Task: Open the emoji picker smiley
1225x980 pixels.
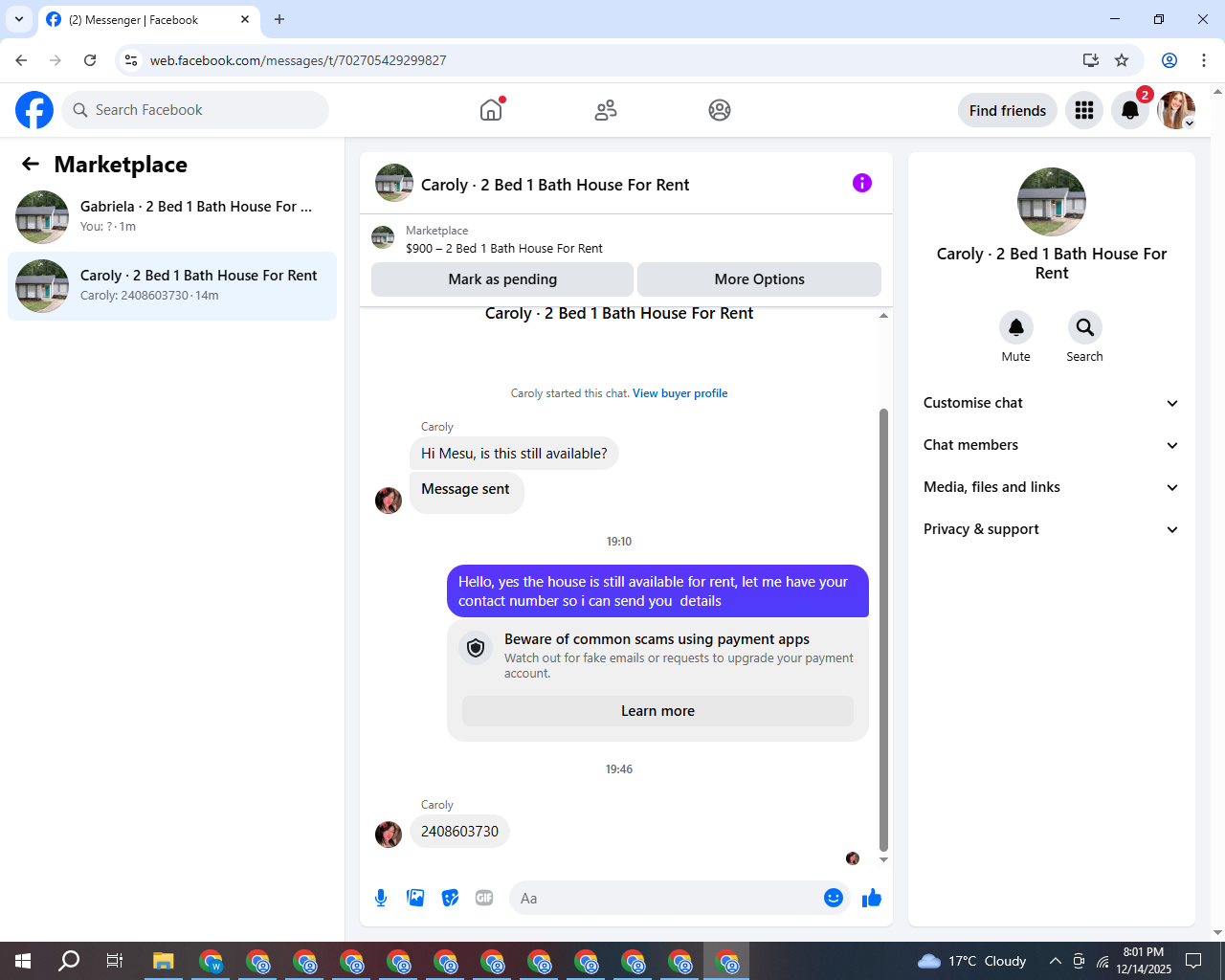Action: (834, 898)
